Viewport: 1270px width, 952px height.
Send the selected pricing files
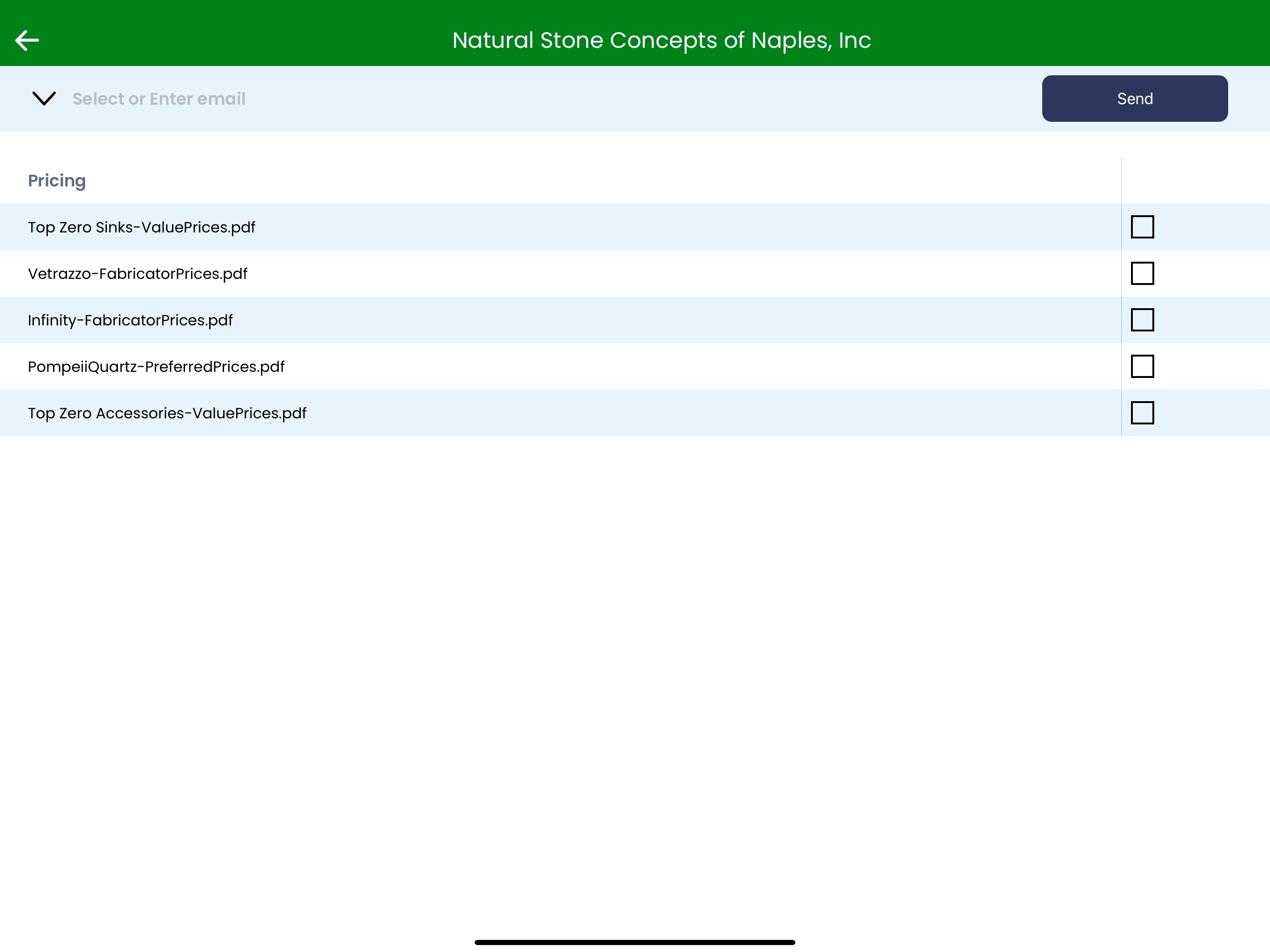pyautogui.click(x=1135, y=99)
